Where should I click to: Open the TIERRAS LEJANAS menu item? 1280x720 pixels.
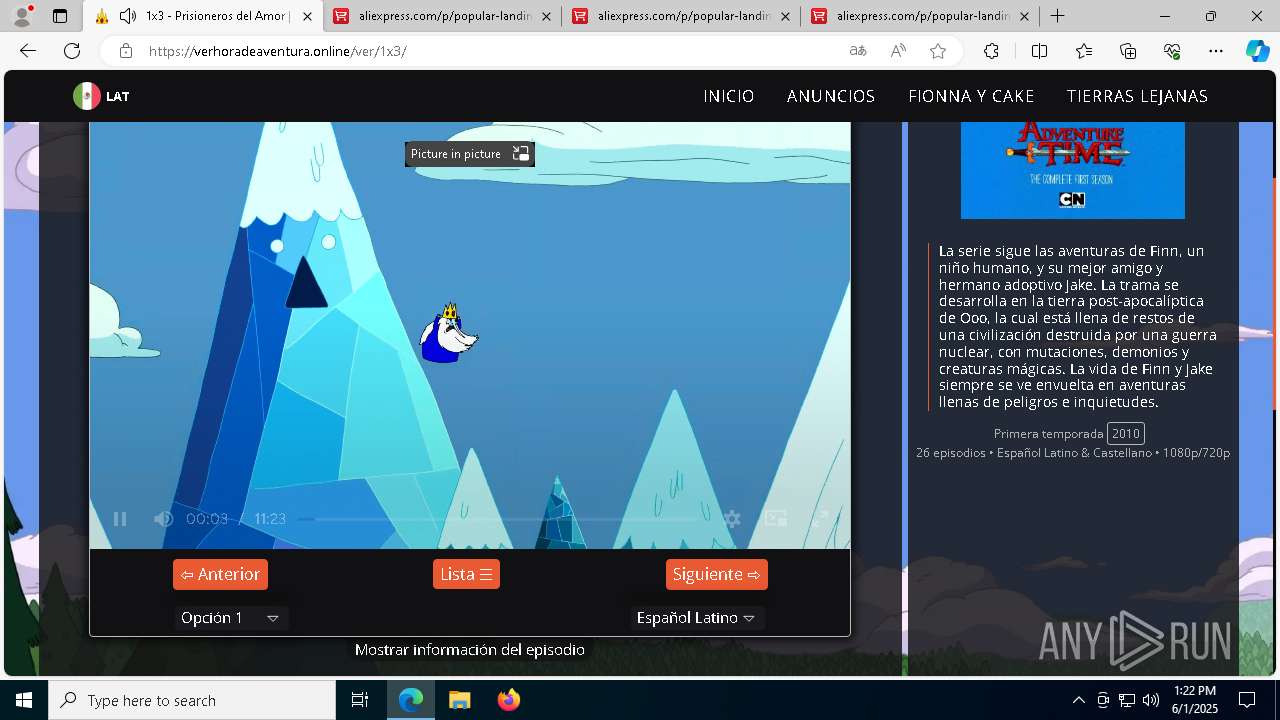tap(1137, 96)
